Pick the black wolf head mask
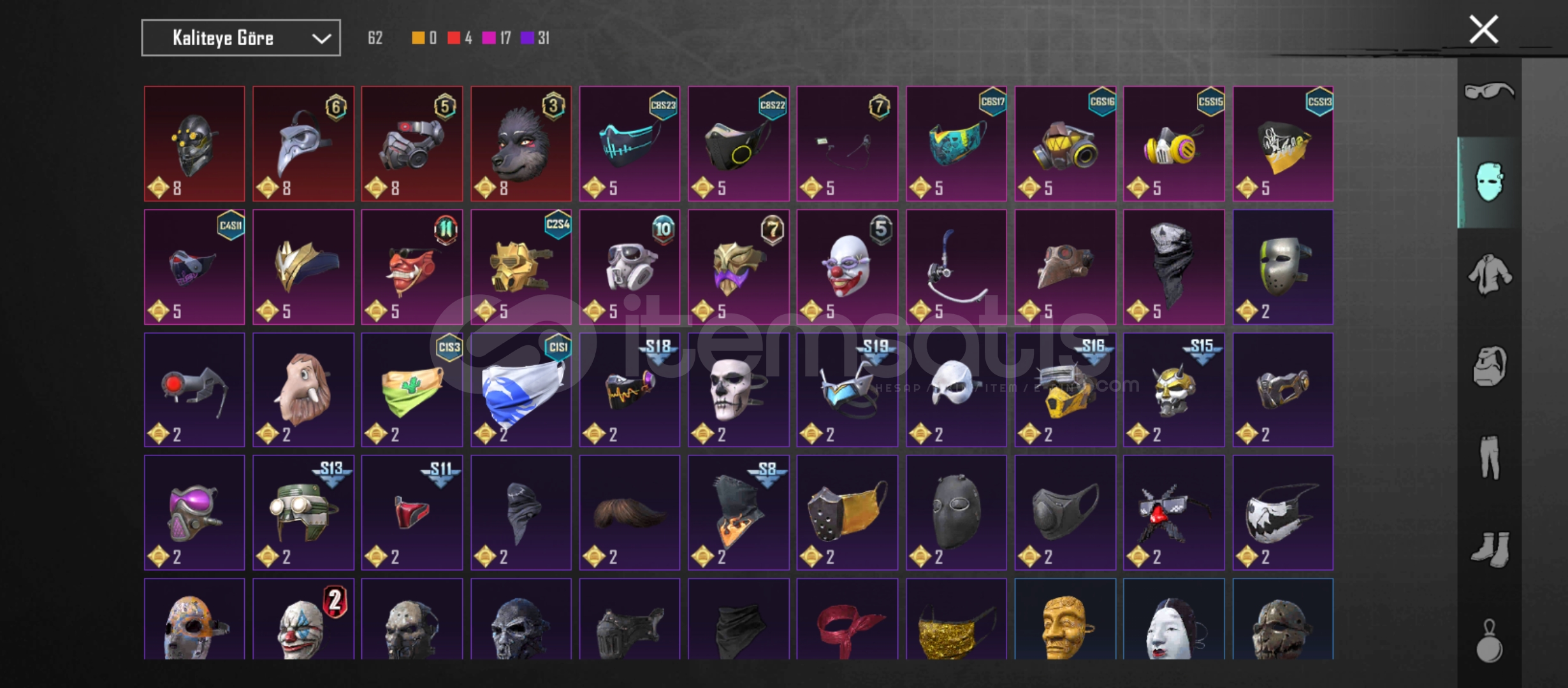 (521, 144)
